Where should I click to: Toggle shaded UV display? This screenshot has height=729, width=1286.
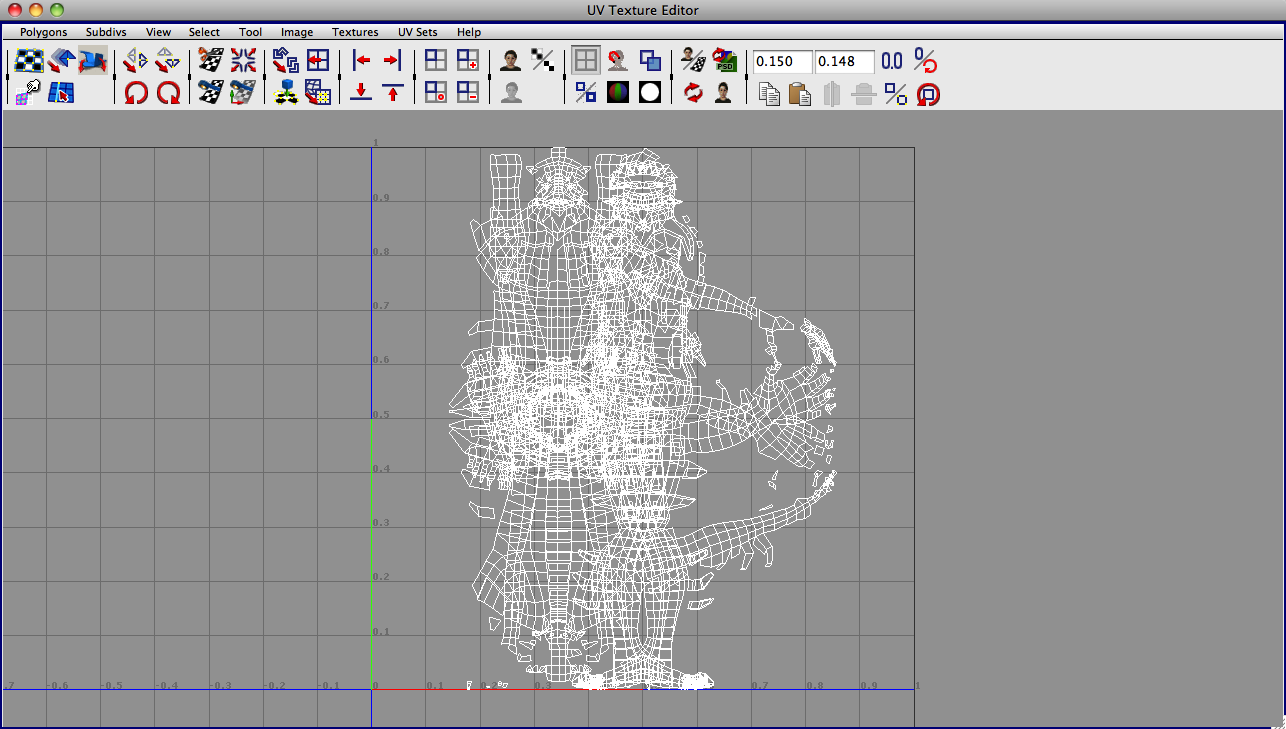point(650,60)
